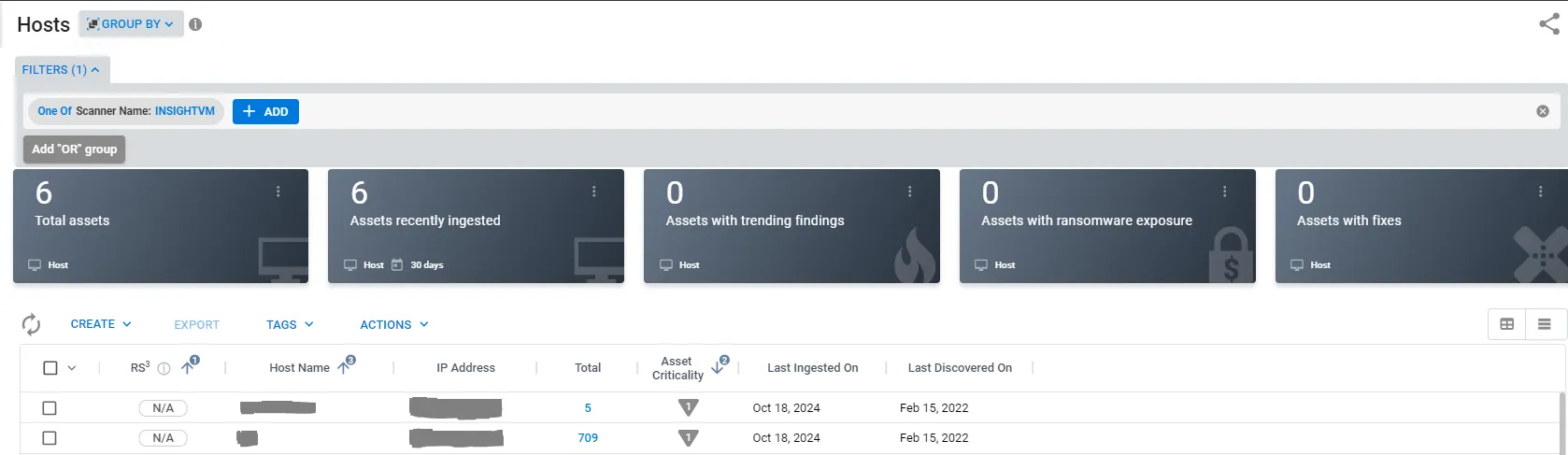Image resolution: width=1568 pixels, height=455 pixels.
Task: Open the Total assets card options menu
Action: coord(278,192)
